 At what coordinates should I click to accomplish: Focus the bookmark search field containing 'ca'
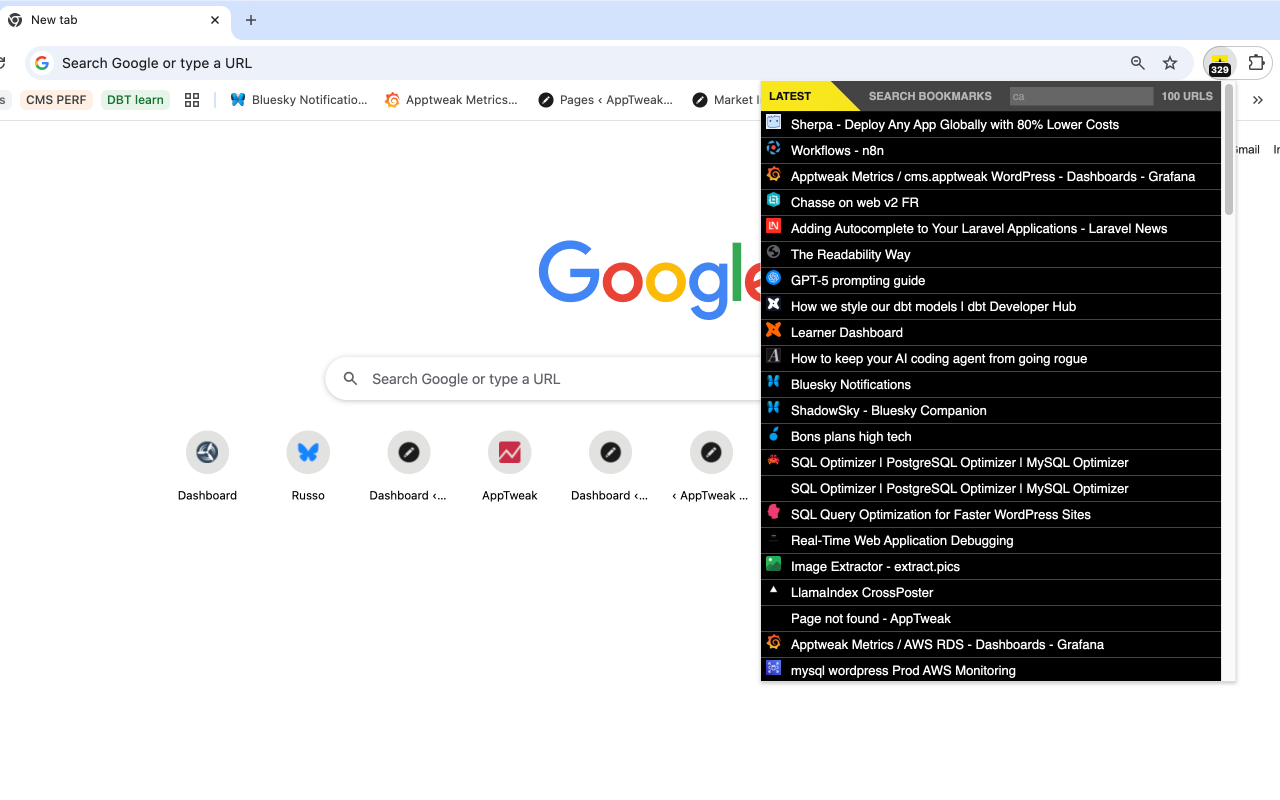click(1081, 96)
